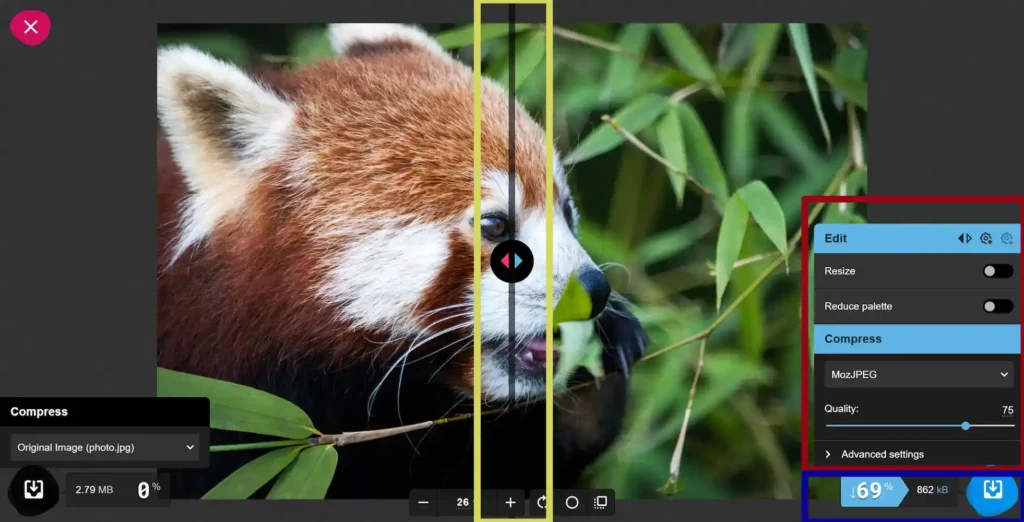Click the 69% size reduction badge
The height and width of the screenshot is (522, 1024).
point(874,491)
